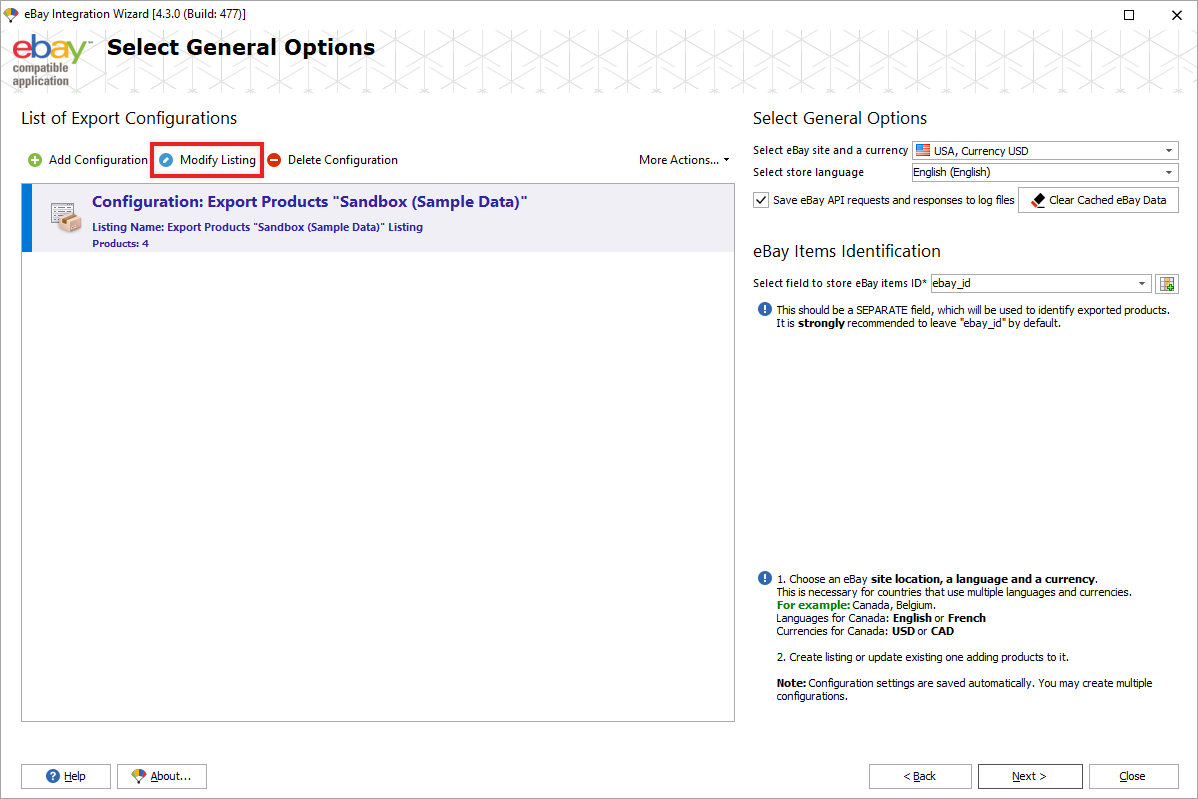The image size is (1198, 799).
Task: Click the red Delete Configuration minus icon
Action: [x=274, y=160]
